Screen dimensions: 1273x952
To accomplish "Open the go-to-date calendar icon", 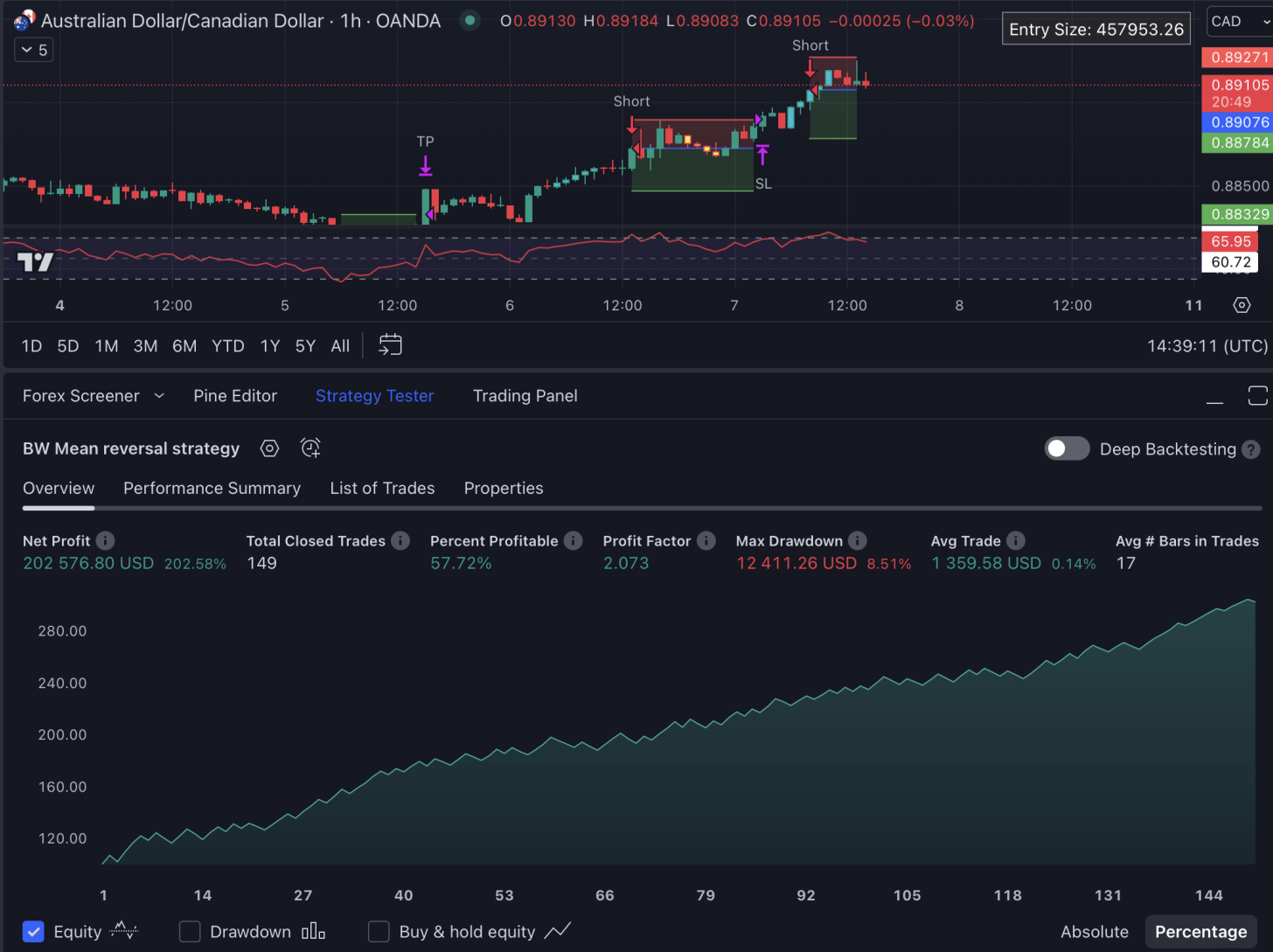I will click(390, 345).
